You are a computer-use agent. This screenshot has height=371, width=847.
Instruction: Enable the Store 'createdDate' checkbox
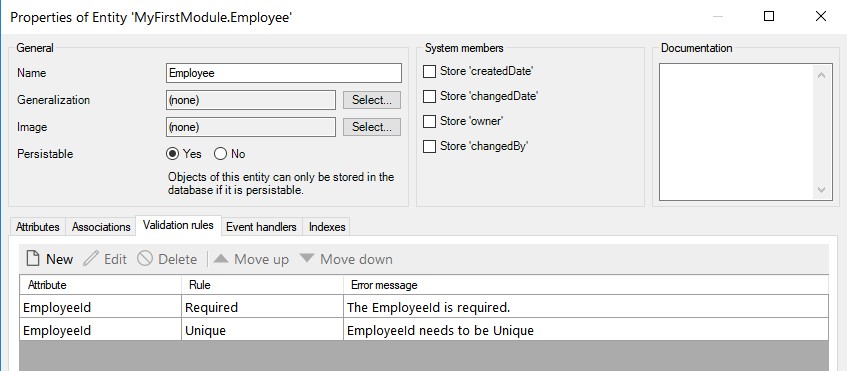[x=429, y=71]
